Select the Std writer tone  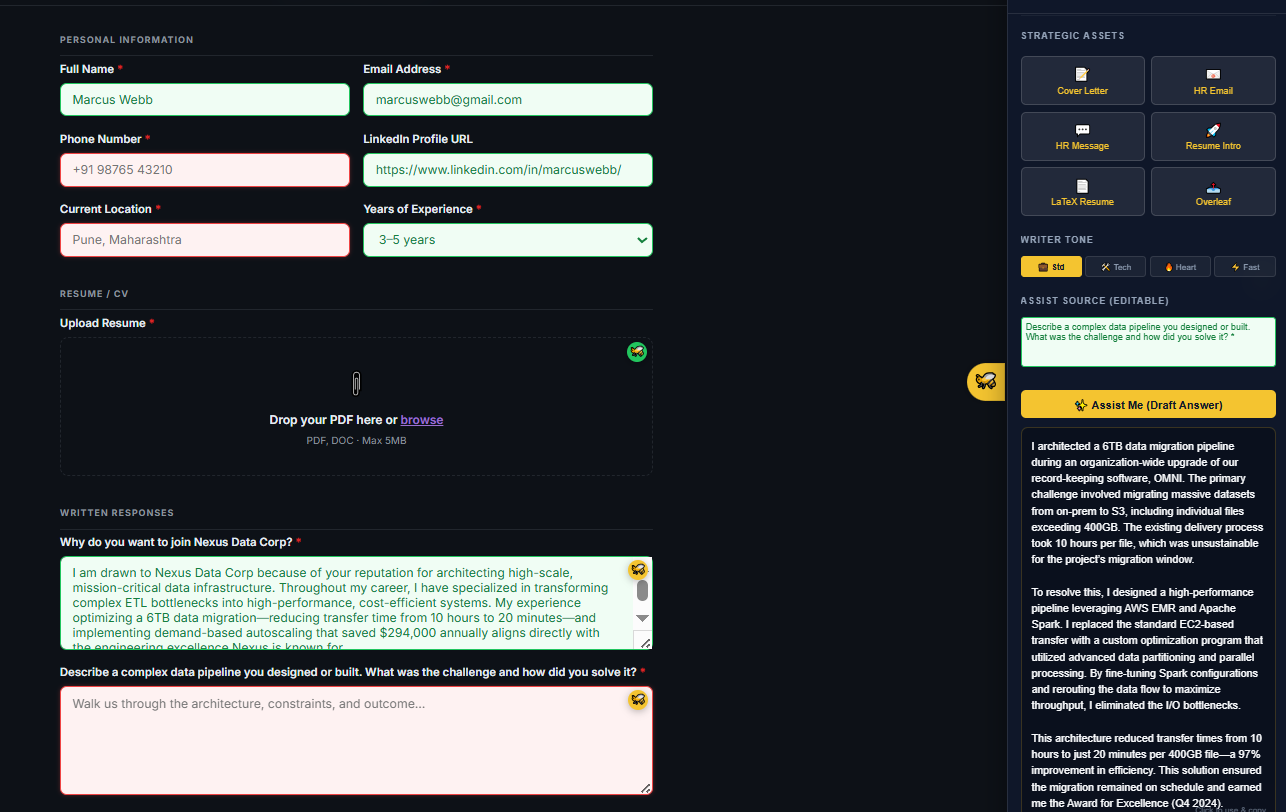pos(1051,267)
